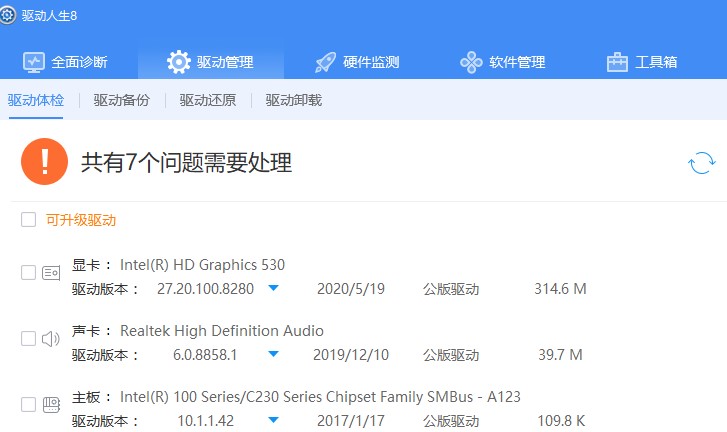Switch to the 驱动卸载 sub-tab
The image size is (727, 432).
coord(293,100)
